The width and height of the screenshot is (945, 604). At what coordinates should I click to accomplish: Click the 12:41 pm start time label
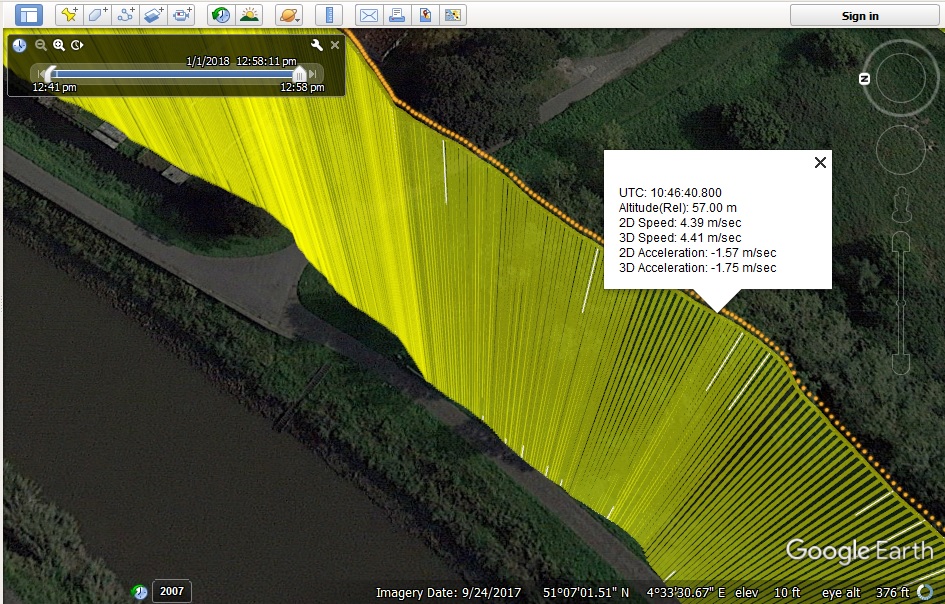click(54, 87)
